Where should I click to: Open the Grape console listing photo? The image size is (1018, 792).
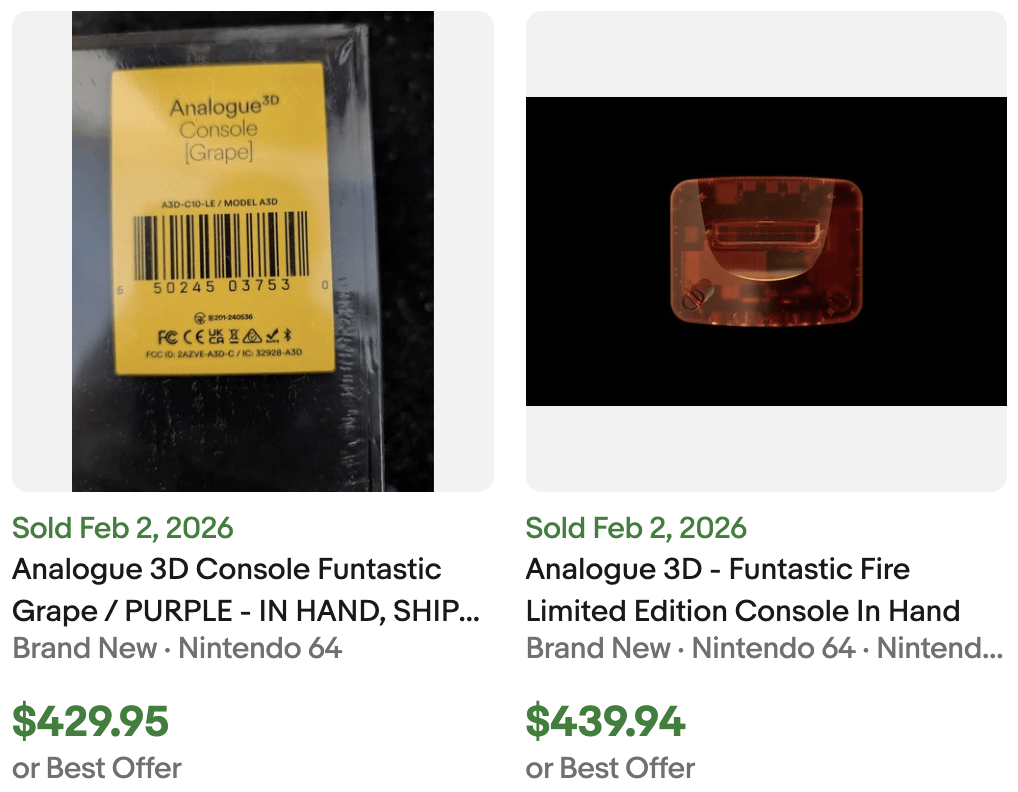(x=253, y=250)
